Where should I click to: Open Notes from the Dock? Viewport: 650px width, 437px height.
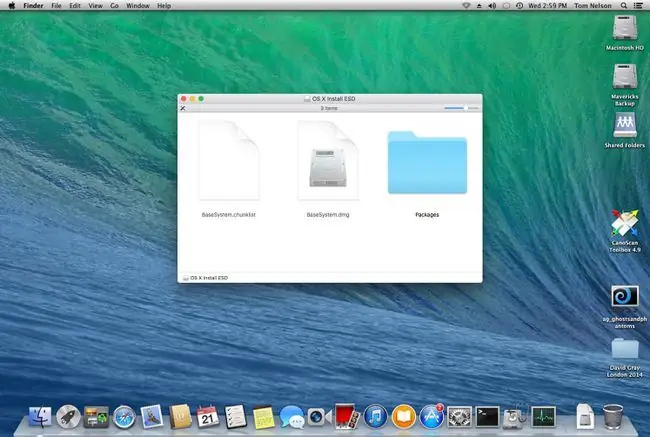click(264, 416)
